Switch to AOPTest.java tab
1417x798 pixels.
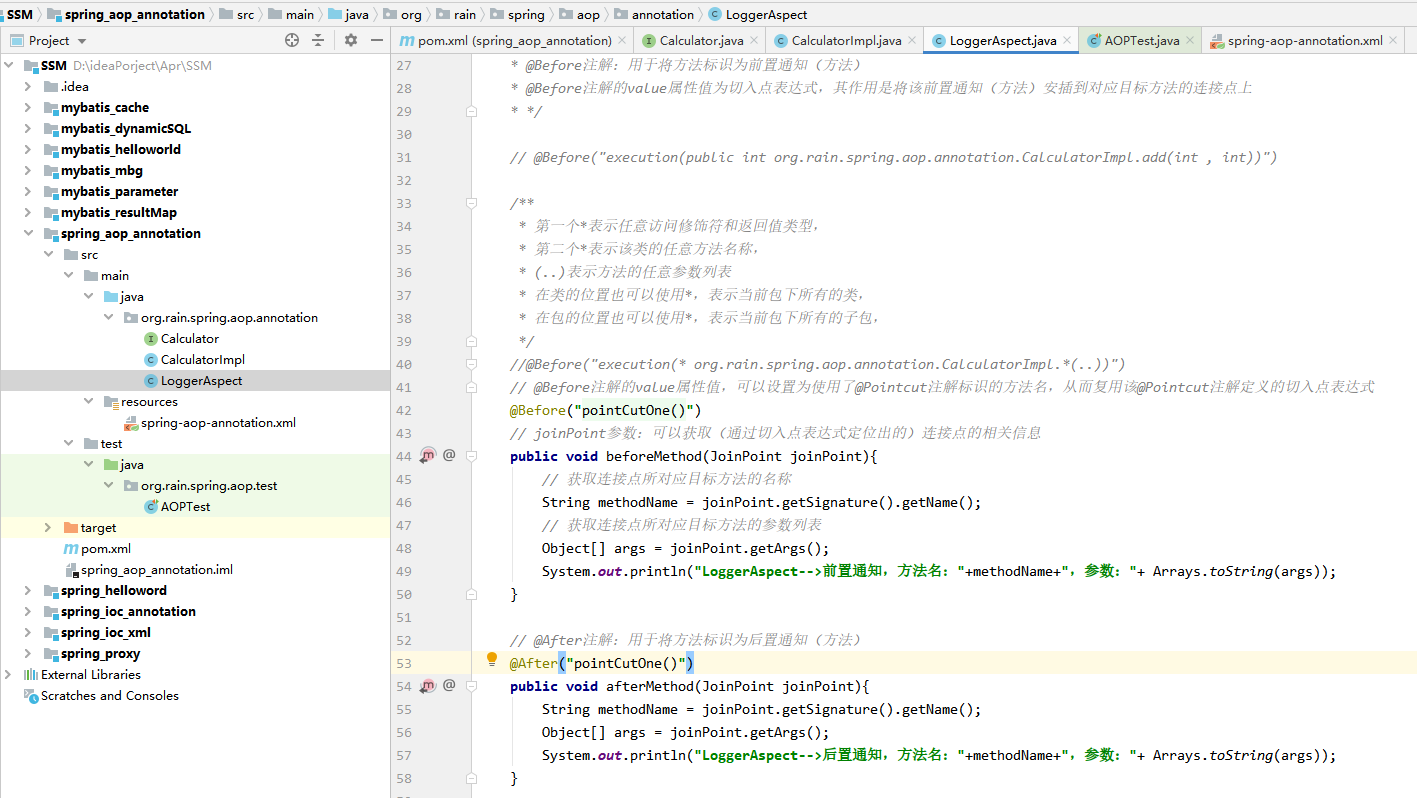(1141, 41)
